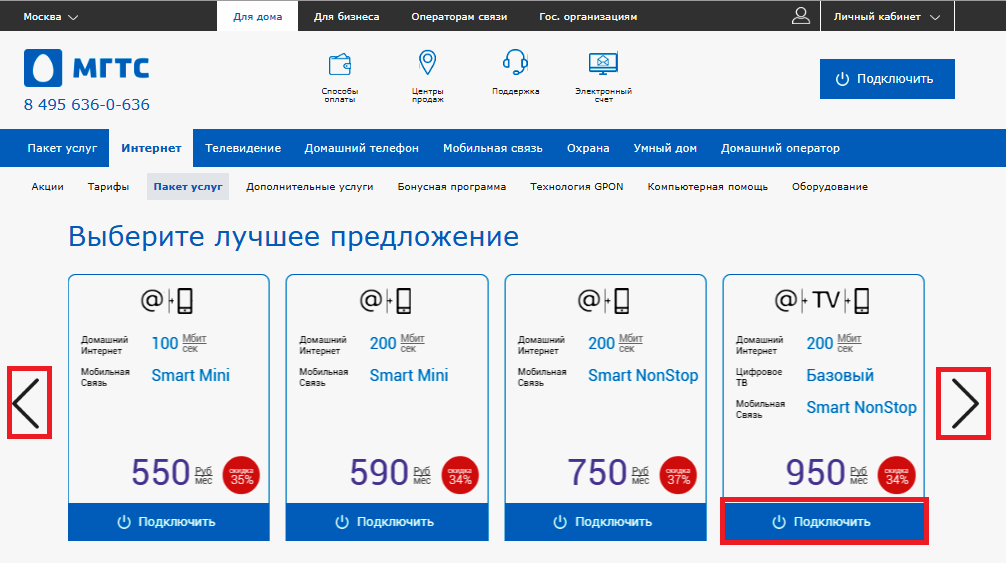
Task: Open the Домашний телефон menu item
Action: (362, 148)
